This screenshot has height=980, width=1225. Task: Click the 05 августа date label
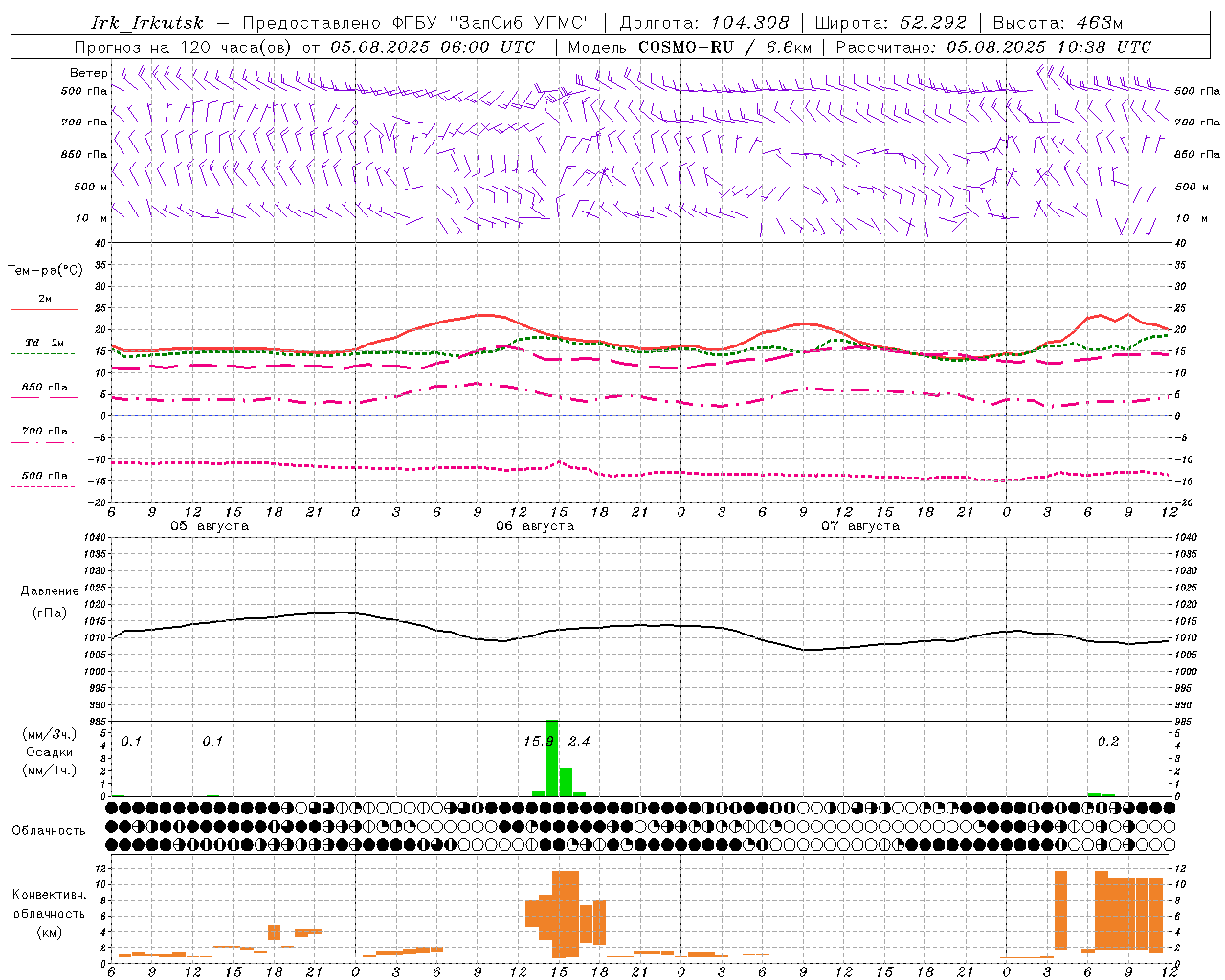210,526
